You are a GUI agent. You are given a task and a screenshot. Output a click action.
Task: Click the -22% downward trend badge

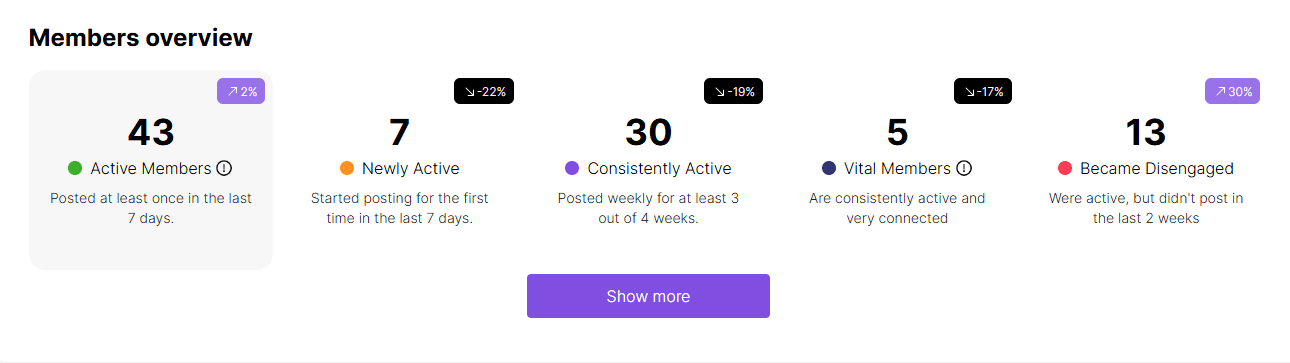click(483, 91)
